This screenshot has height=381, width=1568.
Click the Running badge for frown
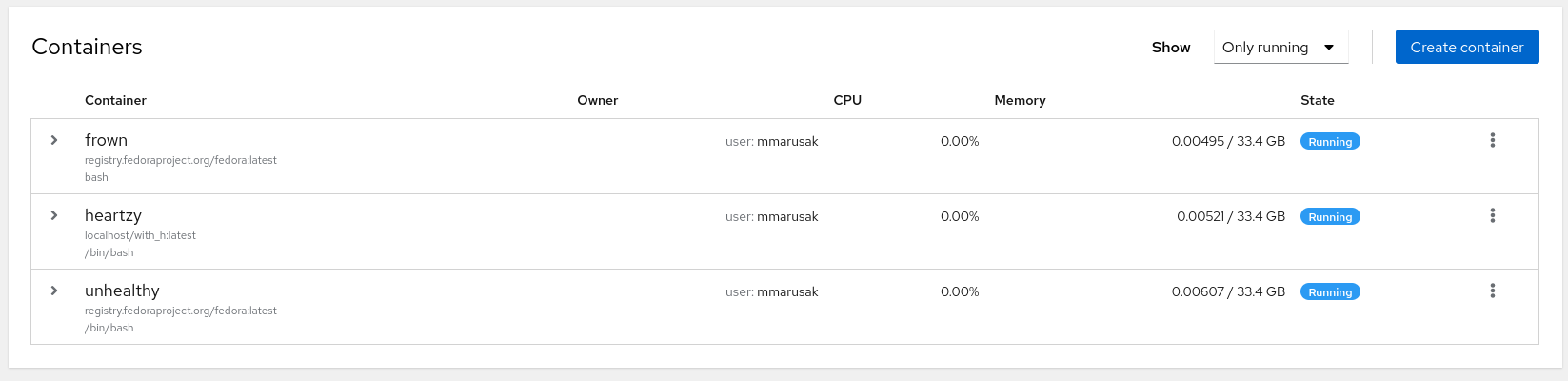[1330, 142]
